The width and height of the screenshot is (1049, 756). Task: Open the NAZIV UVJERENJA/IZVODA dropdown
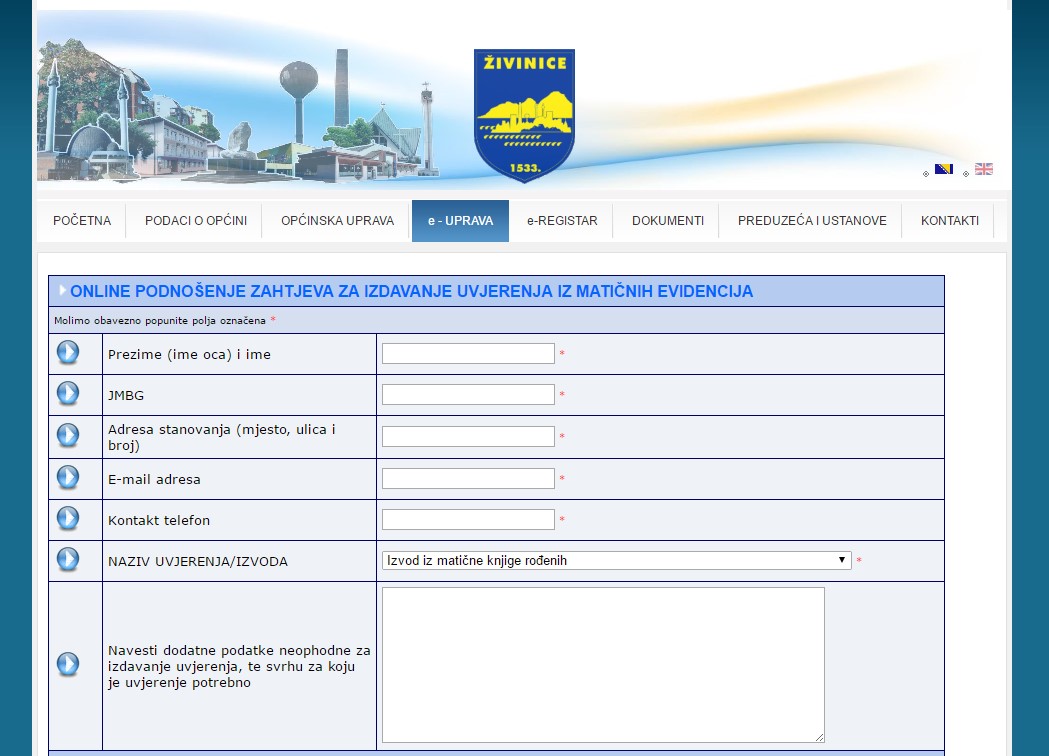(x=616, y=561)
